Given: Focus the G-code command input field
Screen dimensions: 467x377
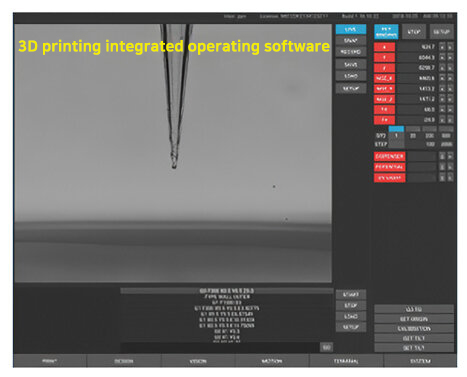Looking at the screenshot, I should pyautogui.click(x=220, y=347).
